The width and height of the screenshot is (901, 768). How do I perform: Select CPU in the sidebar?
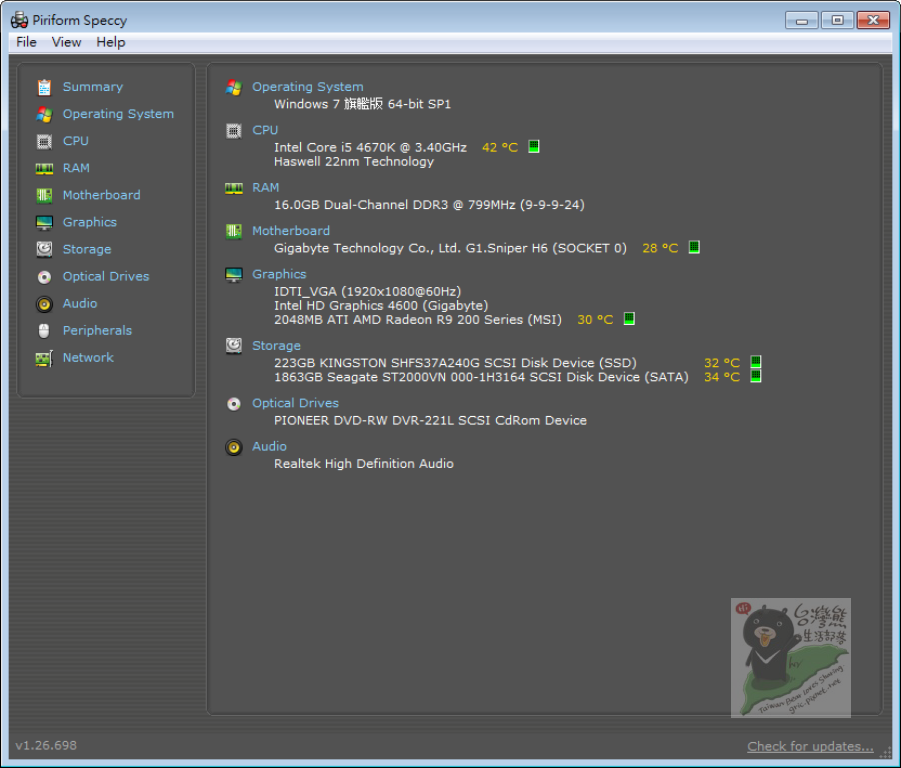pos(75,141)
